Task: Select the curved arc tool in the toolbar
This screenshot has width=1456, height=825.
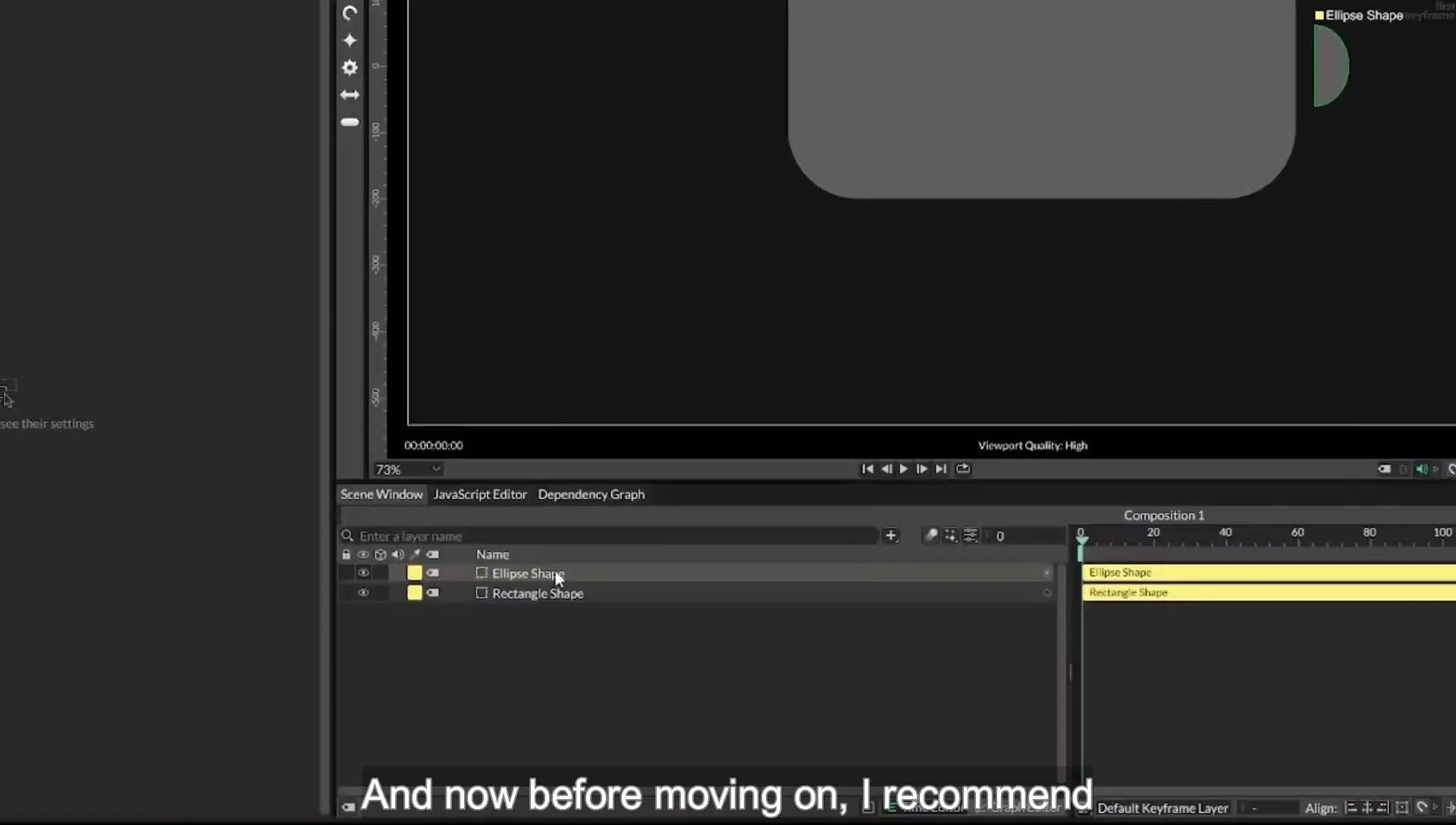Action: [x=350, y=13]
